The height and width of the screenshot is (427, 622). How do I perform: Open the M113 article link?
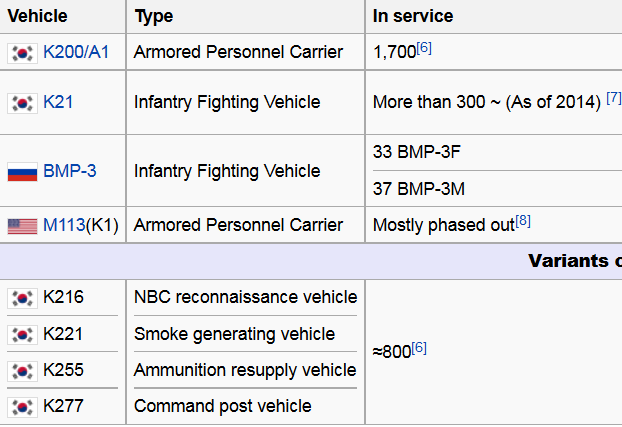[64, 225]
